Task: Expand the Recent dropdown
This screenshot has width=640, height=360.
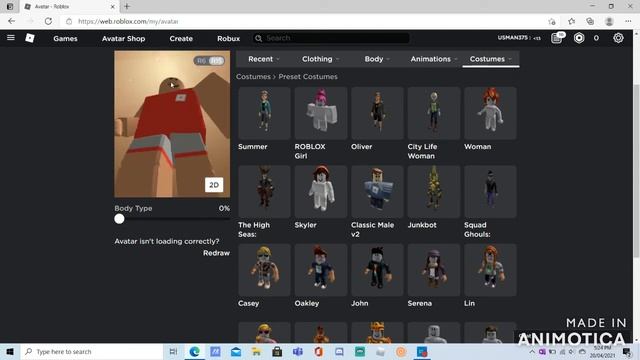Action: coord(264,59)
